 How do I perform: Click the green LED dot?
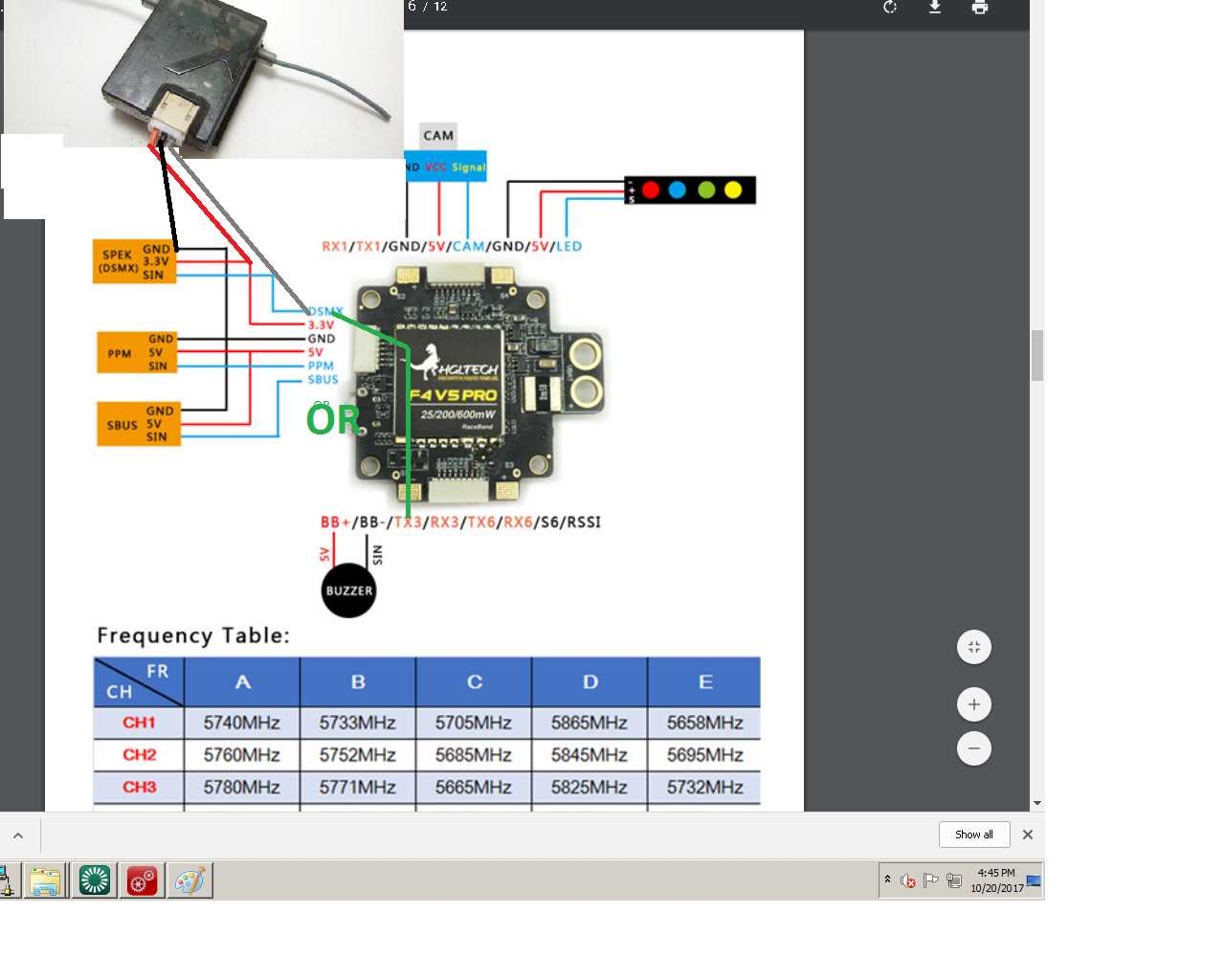(x=706, y=190)
